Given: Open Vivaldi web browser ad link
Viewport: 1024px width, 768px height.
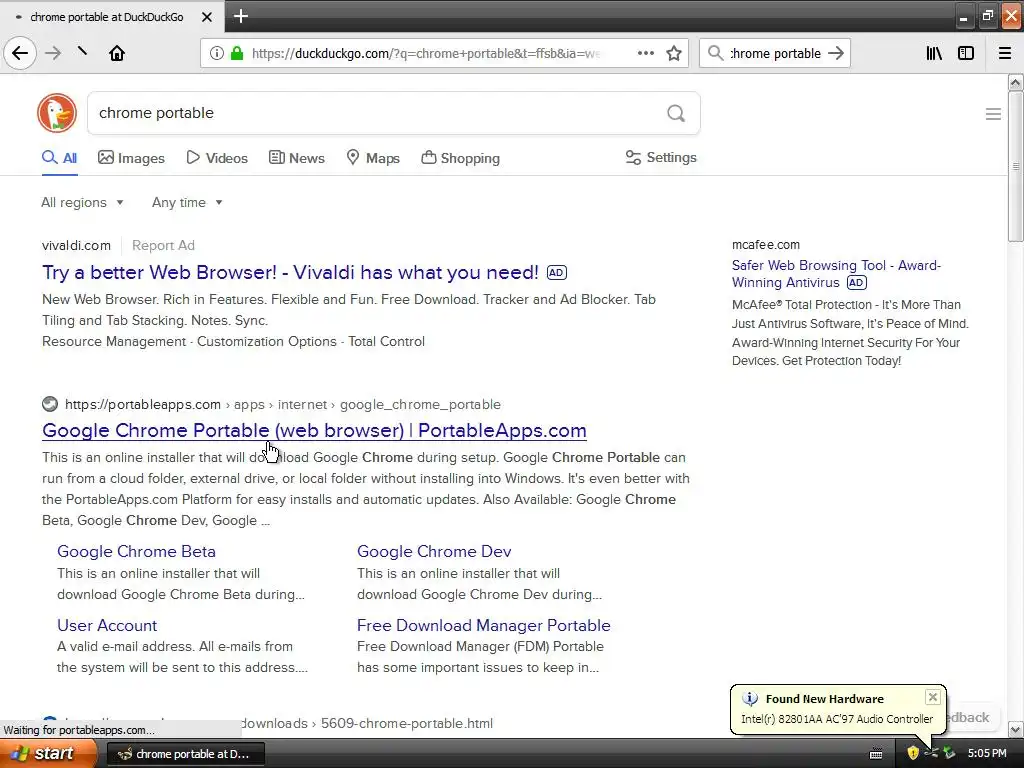Looking at the screenshot, I should [291, 272].
